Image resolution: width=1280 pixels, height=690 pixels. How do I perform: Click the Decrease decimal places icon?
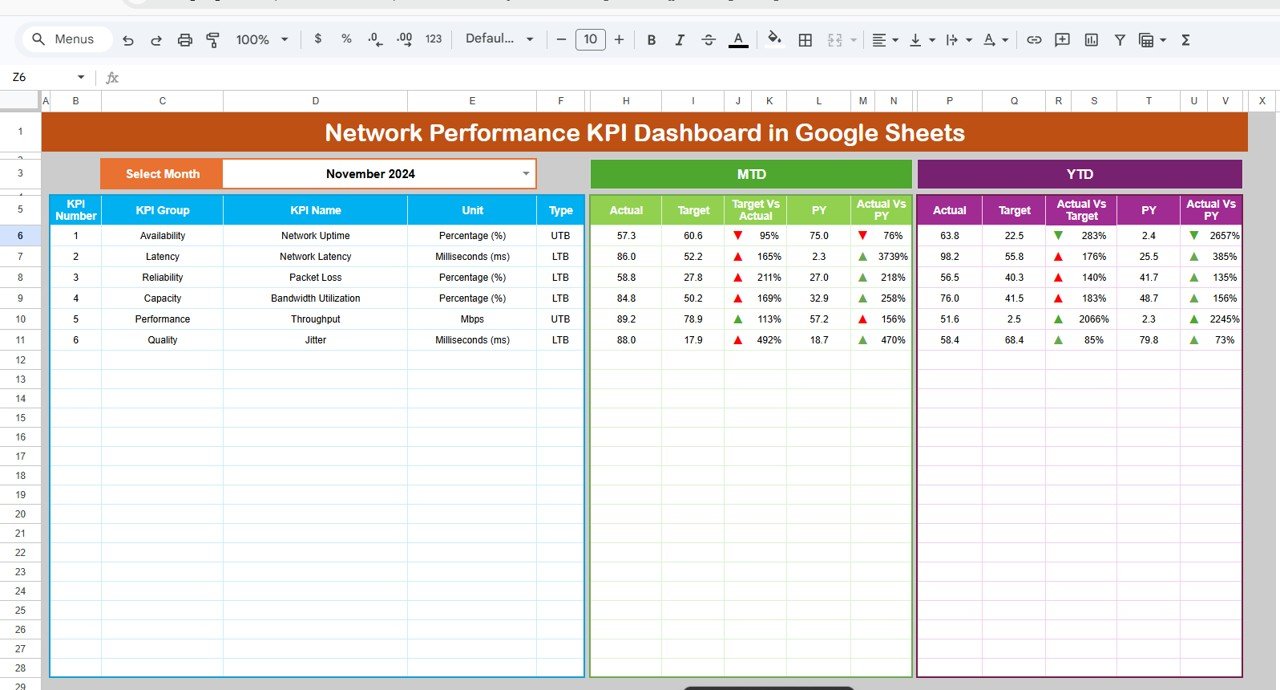pyautogui.click(x=375, y=40)
